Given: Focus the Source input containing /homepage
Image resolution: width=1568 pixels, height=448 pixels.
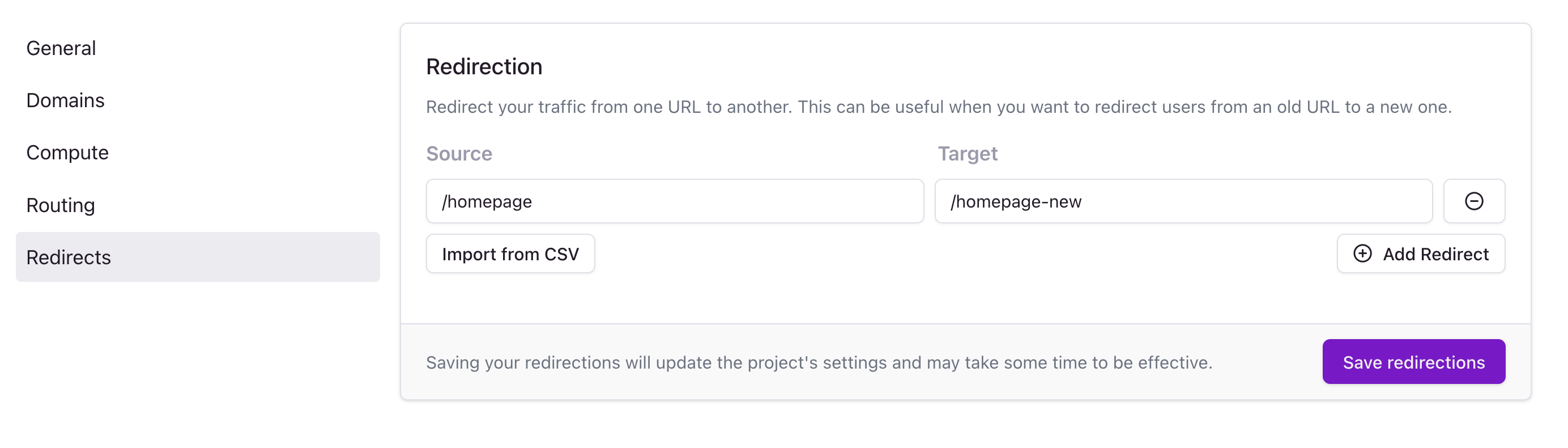Looking at the screenshot, I should [675, 201].
